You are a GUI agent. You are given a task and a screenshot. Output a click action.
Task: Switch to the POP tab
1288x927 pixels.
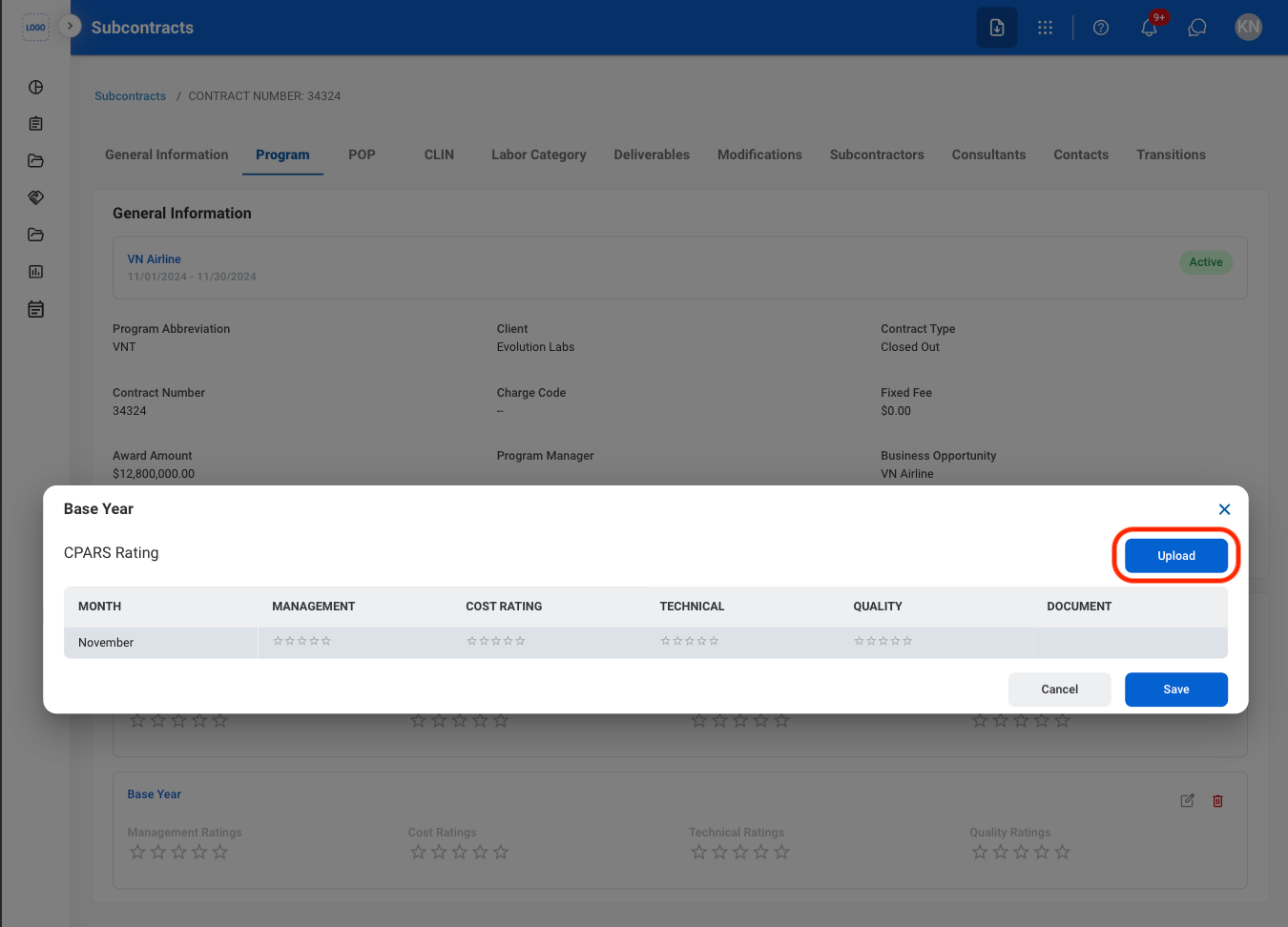[x=362, y=154]
